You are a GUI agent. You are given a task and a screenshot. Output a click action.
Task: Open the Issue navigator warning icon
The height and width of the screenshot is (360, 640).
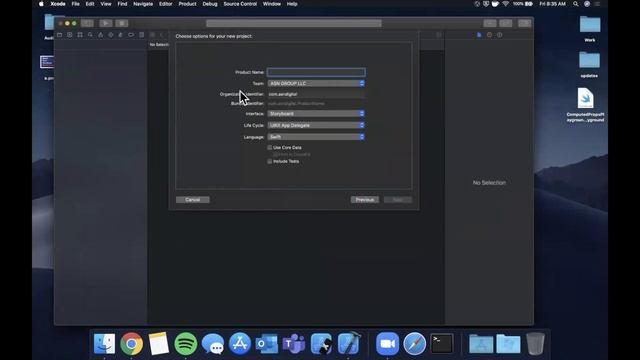[x=100, y=35]
